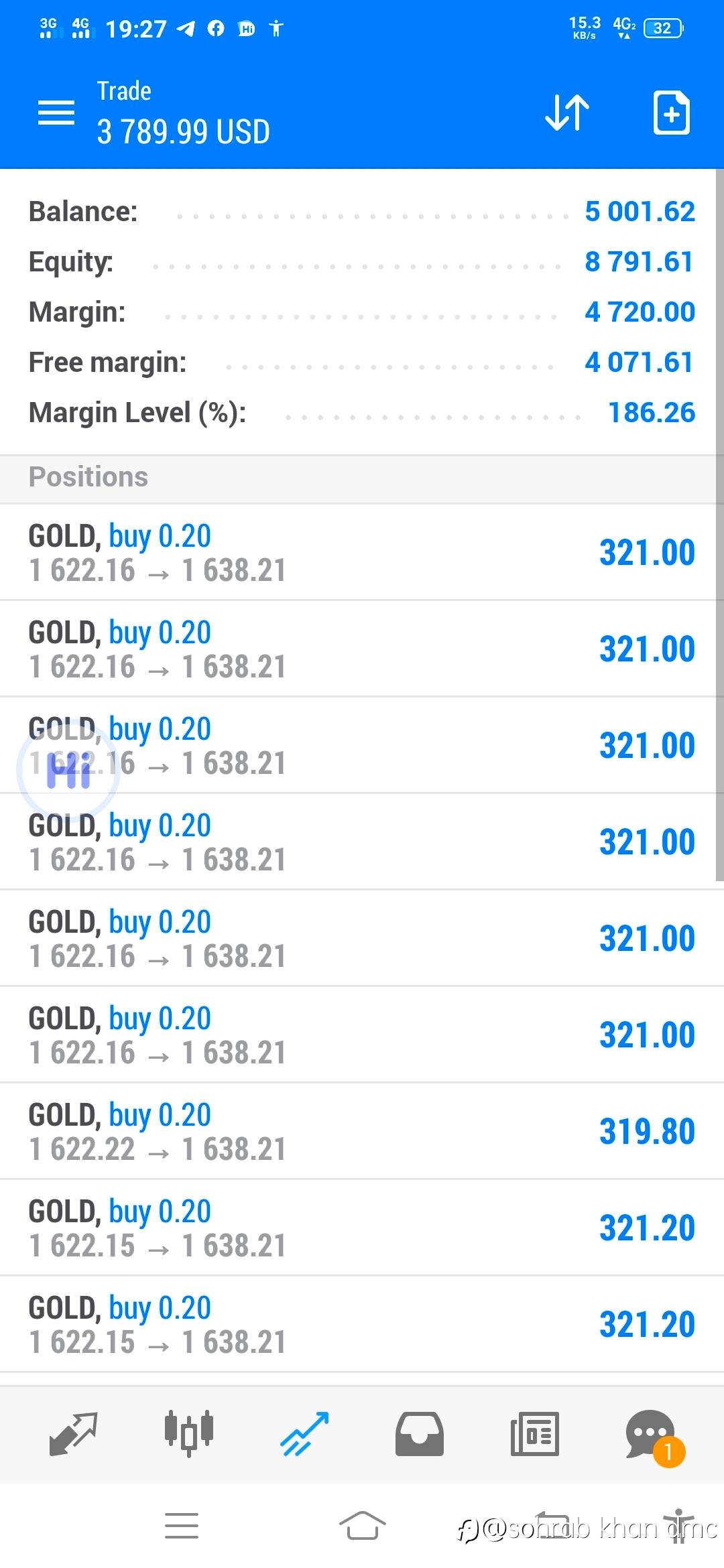Tap the Android recent-apps lines button
Image resolution: width=724 pixels, height=1568 pixels.
tap(181, 1525)
